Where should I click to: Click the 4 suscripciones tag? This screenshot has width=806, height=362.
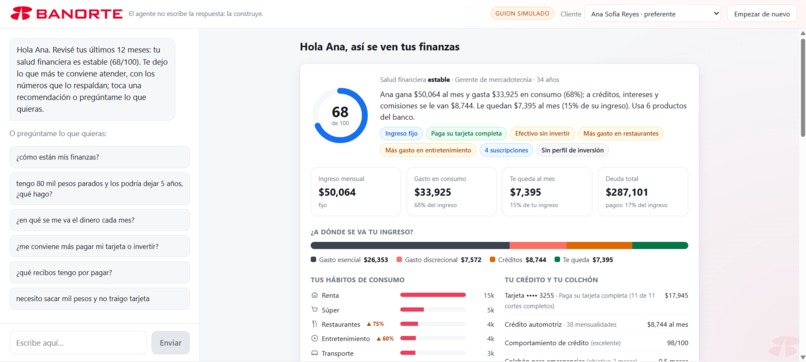pyautogui.click(x=506, y=150)
